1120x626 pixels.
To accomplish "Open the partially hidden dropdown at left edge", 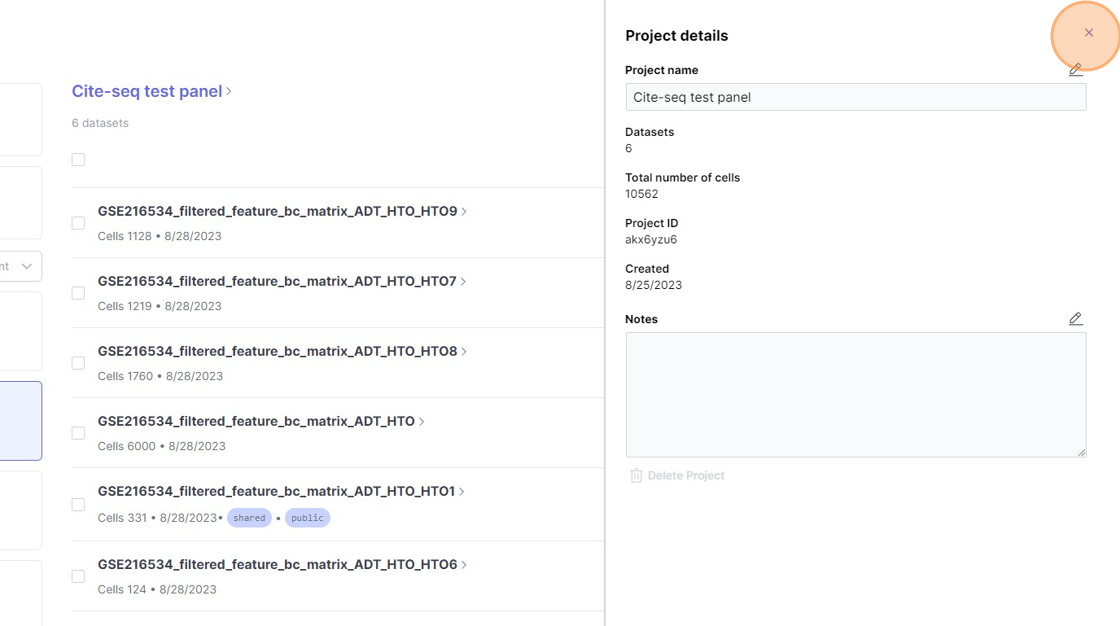I will click(x=22, y=266).
